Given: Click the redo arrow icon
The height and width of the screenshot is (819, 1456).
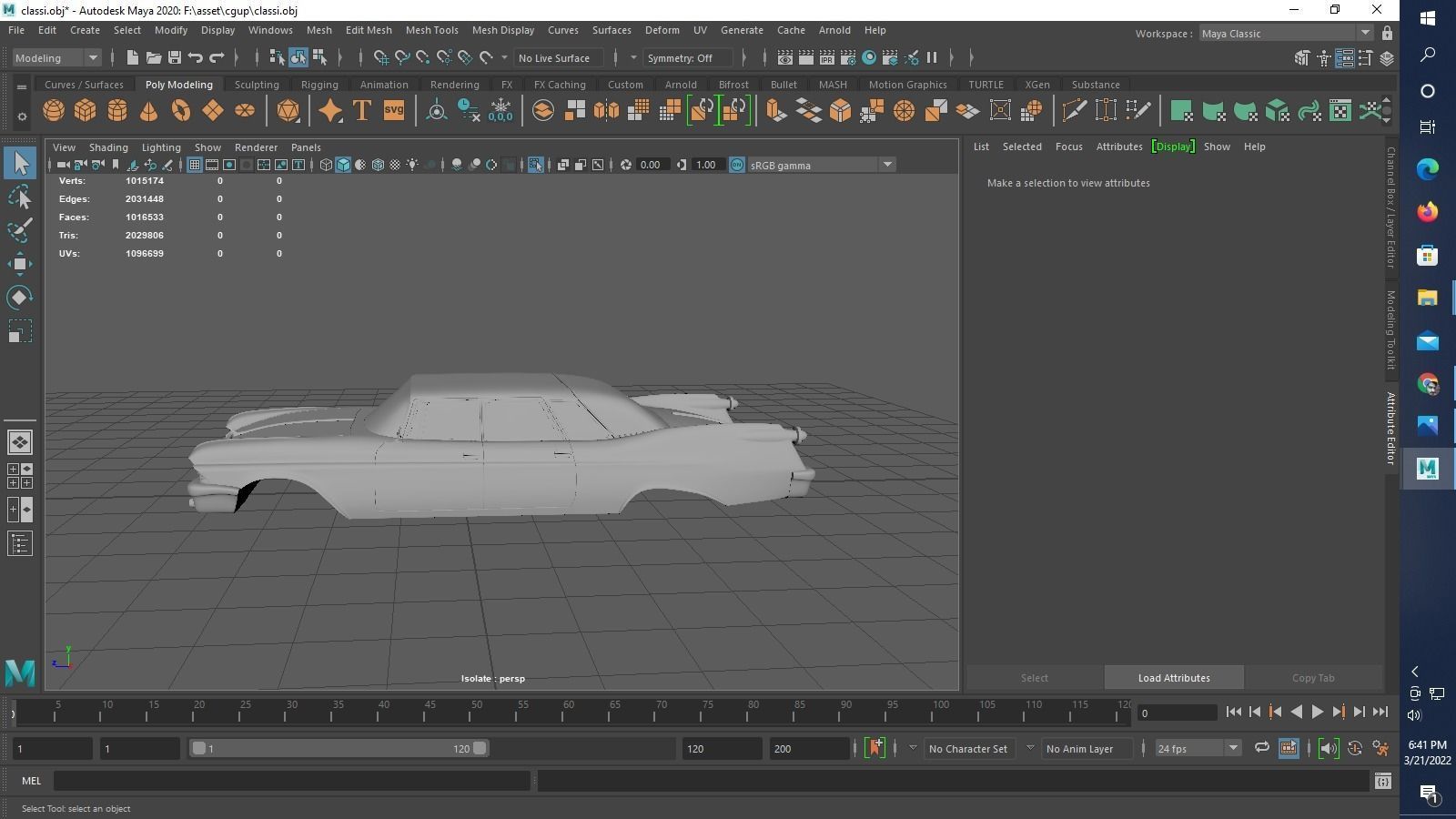Looking at the screenshot, I should 217,58.
